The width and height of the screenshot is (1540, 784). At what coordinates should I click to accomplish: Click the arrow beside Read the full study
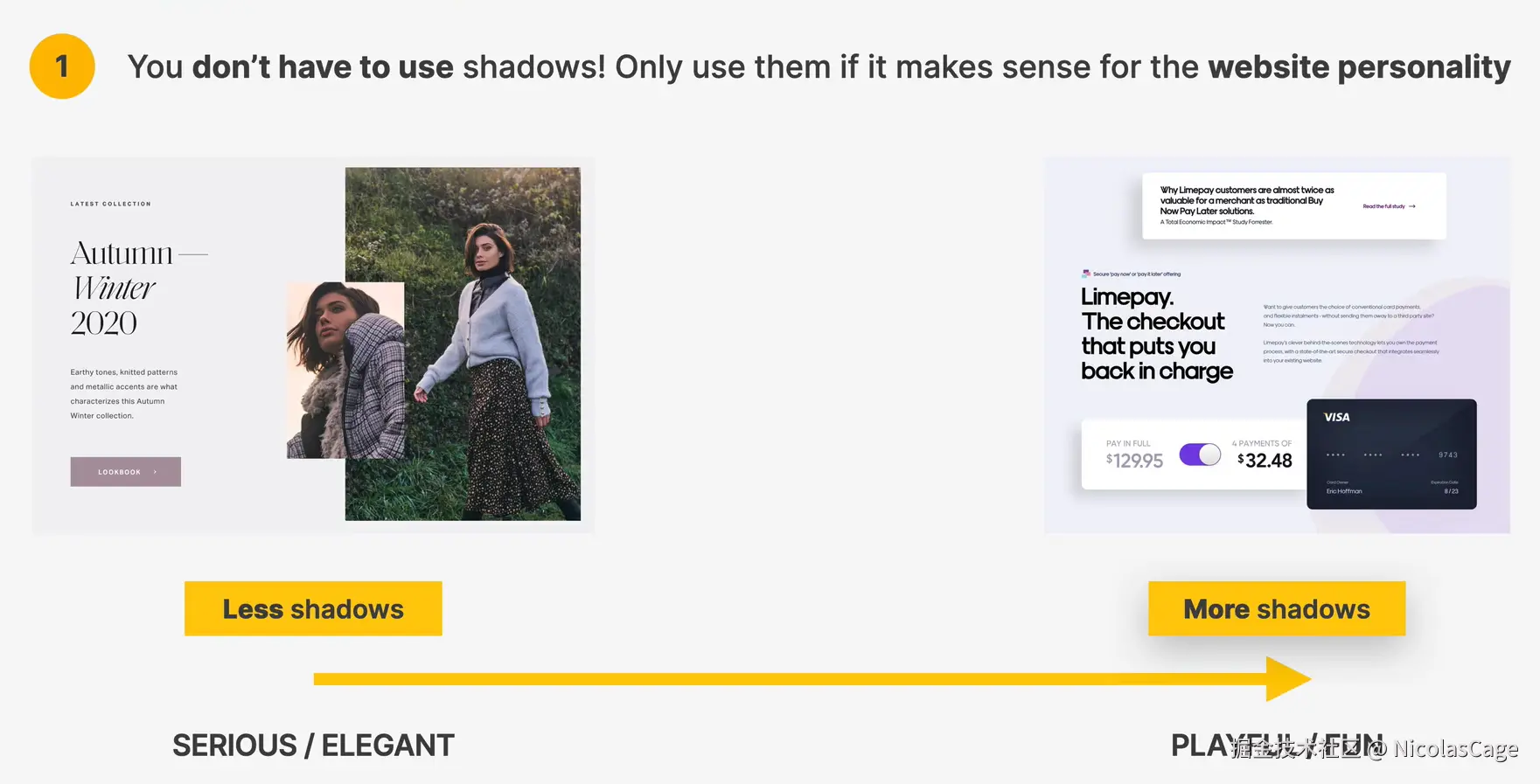[1412, 206]
